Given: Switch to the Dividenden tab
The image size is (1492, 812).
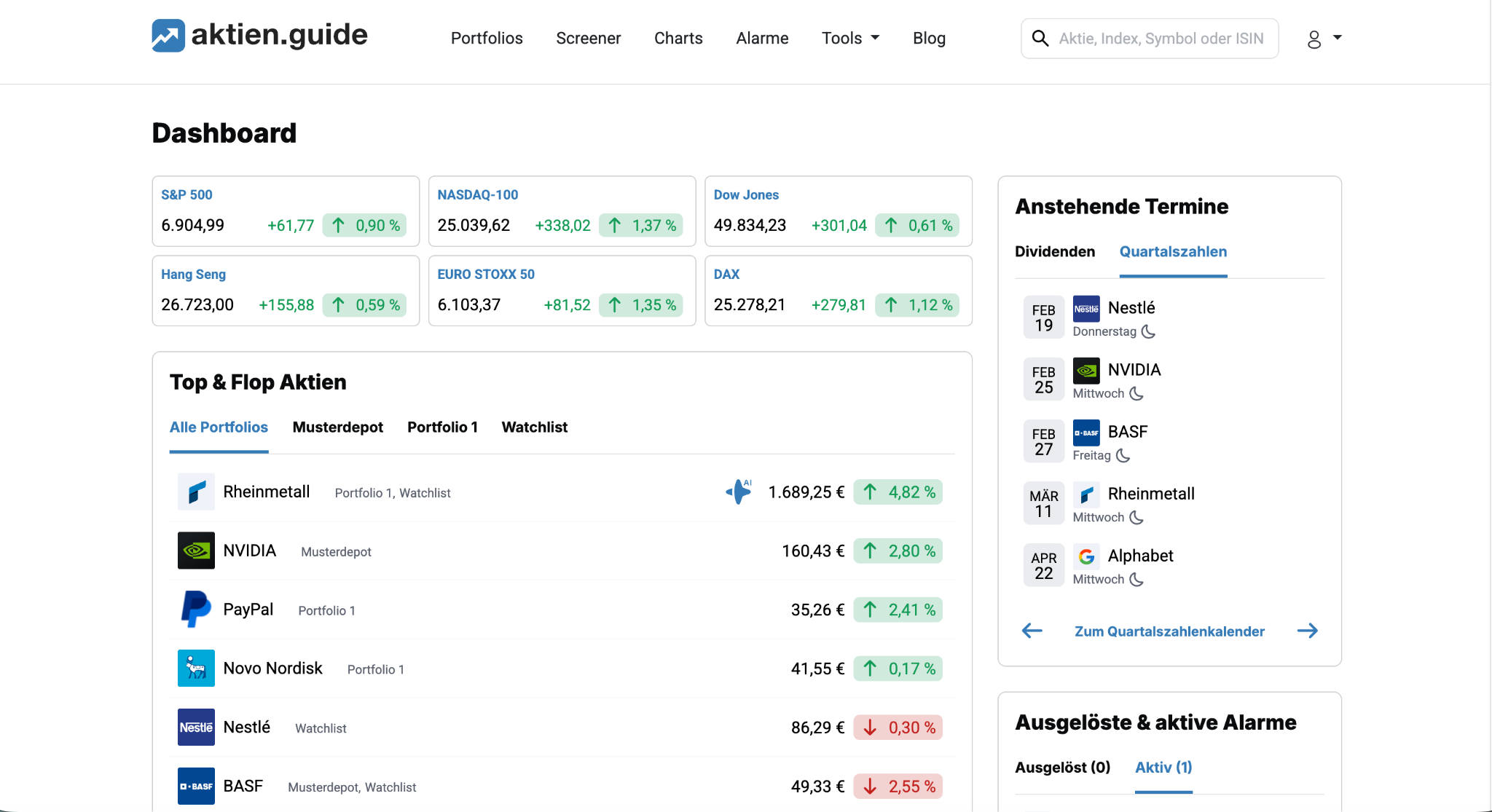Looking at the screenshot, I should point(1054,252).
